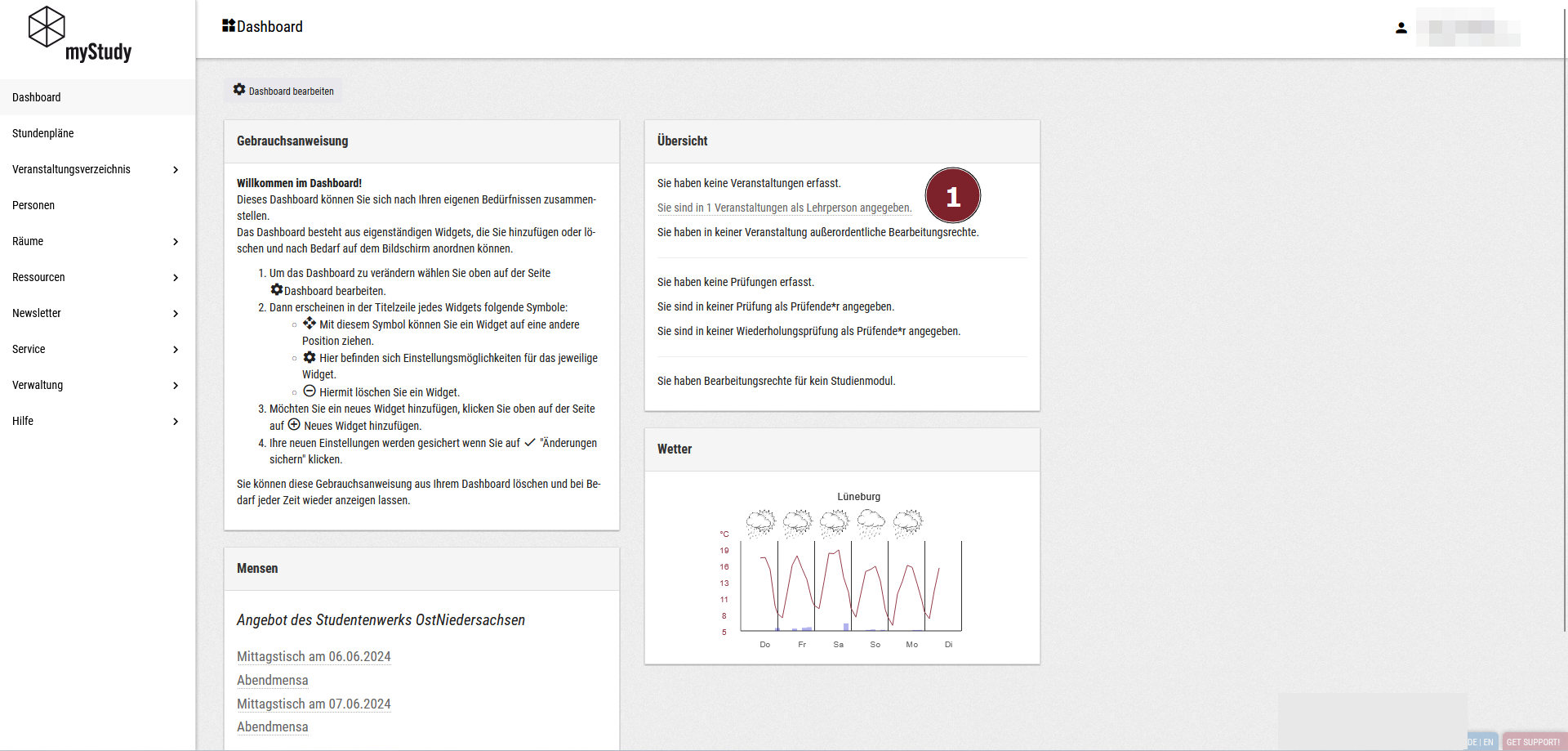Click the last weather cloud icon
Screen dimensions: 1568x751
click(907, 523)
